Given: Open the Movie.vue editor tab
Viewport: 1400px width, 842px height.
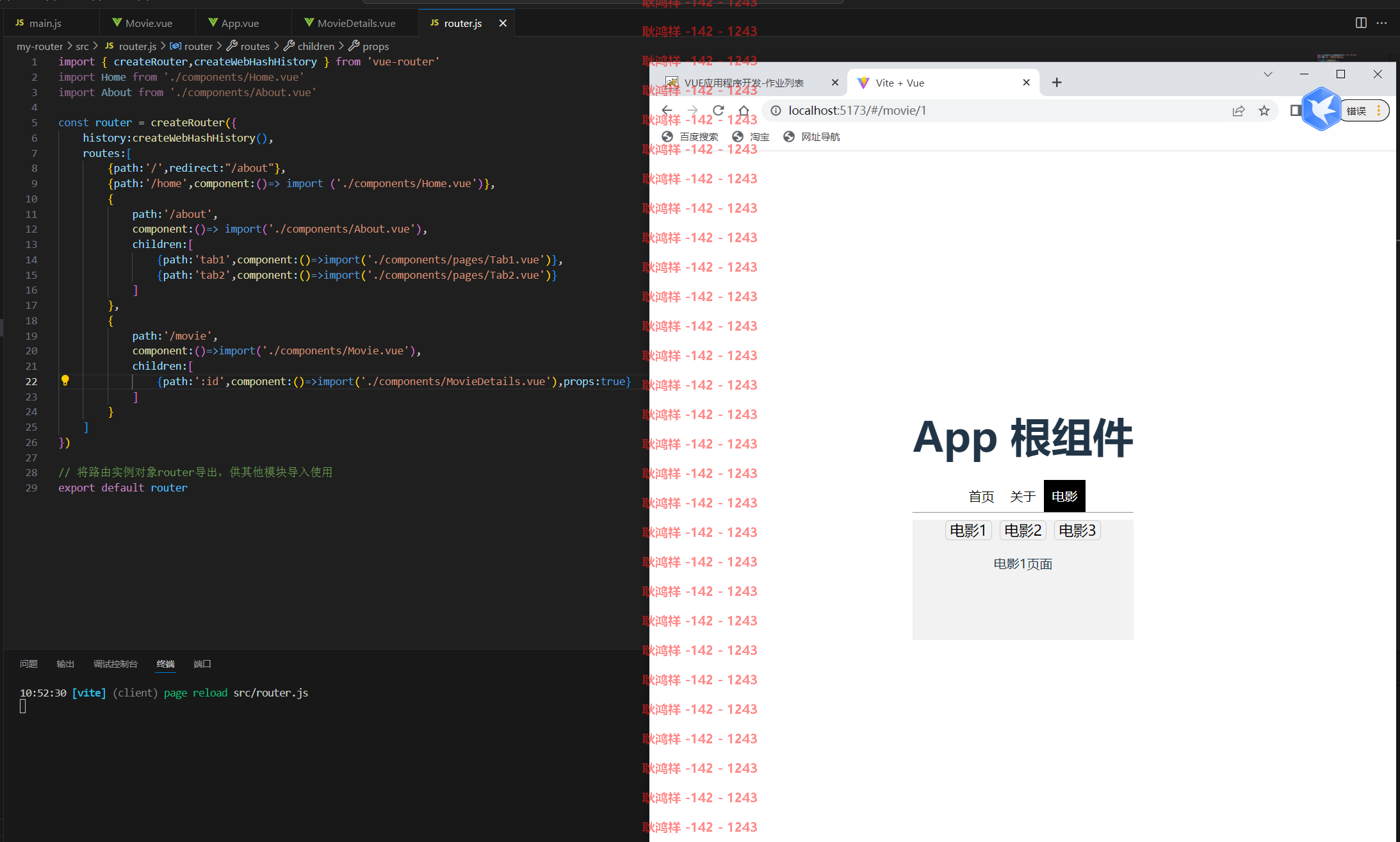Looking at the screenshot, I should coord(148,23).
